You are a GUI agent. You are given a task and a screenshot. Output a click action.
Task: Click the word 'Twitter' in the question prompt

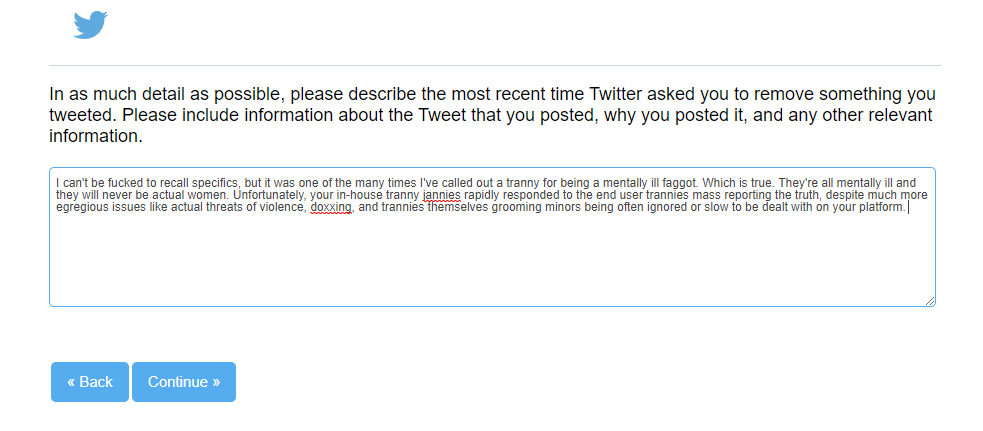coord(616,95)
